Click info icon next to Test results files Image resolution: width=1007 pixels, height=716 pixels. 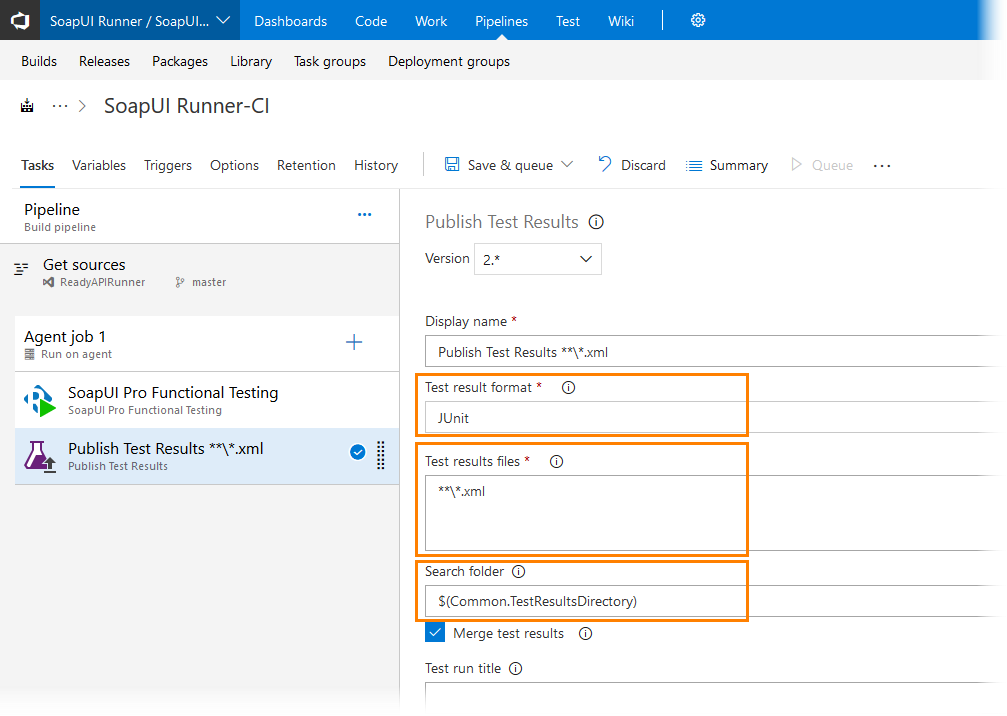click(557, 462)
